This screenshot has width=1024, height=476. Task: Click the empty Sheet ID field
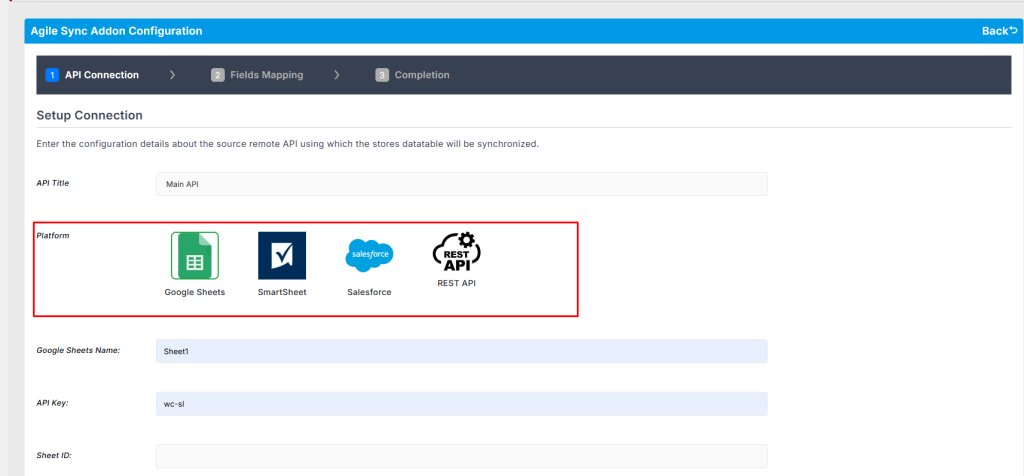(462, 456)
